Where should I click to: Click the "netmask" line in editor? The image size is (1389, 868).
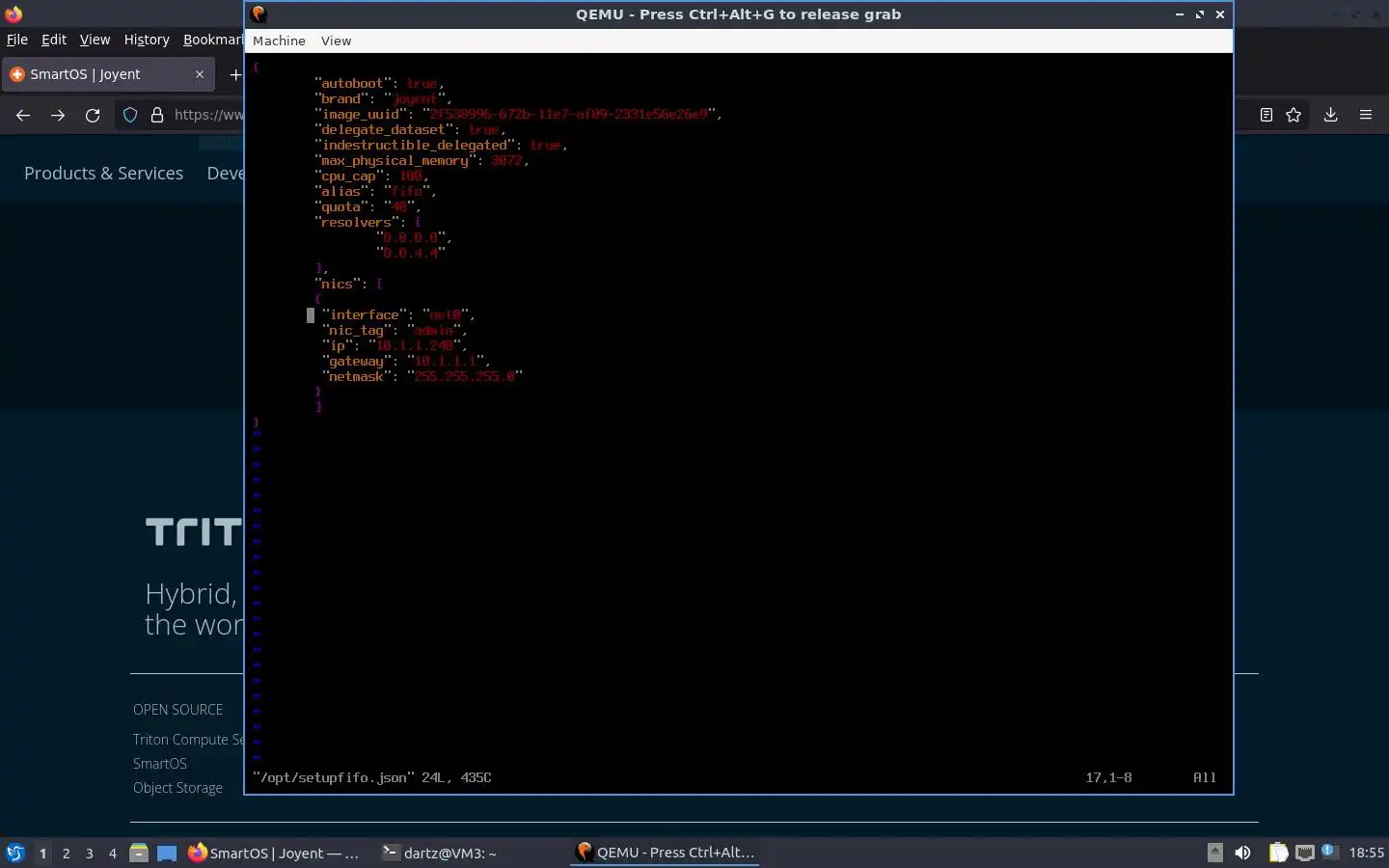tap(422, 376)
